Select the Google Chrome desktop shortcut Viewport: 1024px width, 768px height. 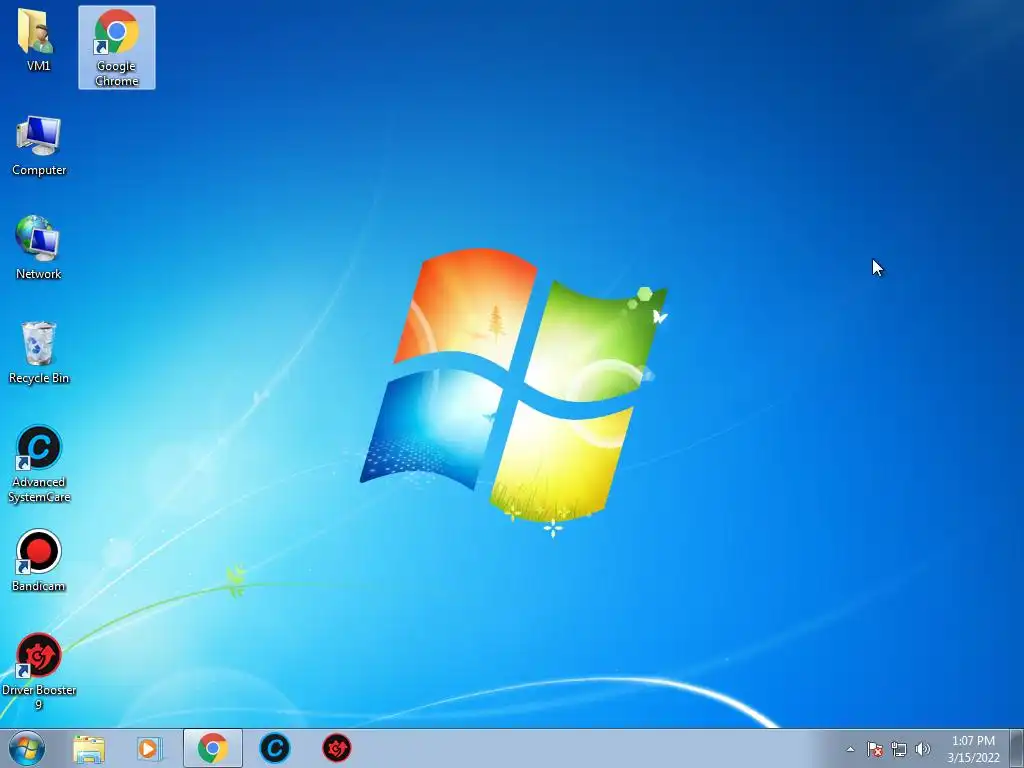coord(117,48)
